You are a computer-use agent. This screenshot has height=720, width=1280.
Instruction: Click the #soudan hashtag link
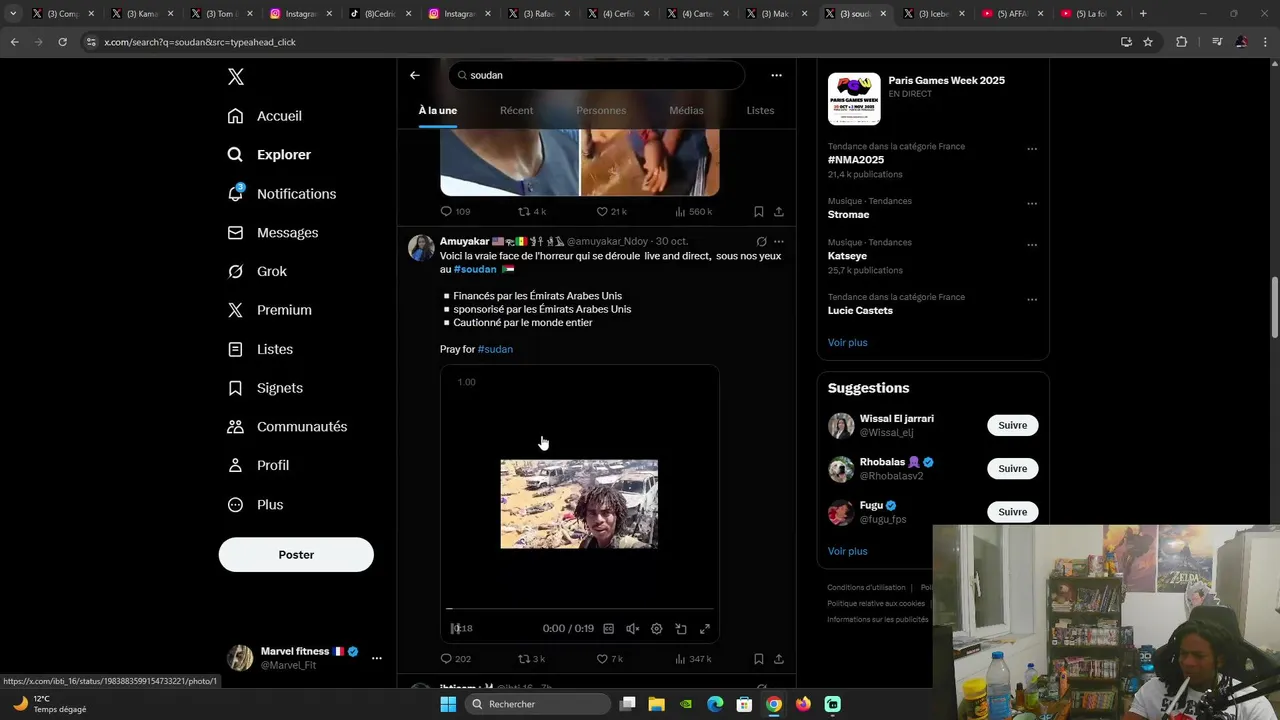click(475, 269)
